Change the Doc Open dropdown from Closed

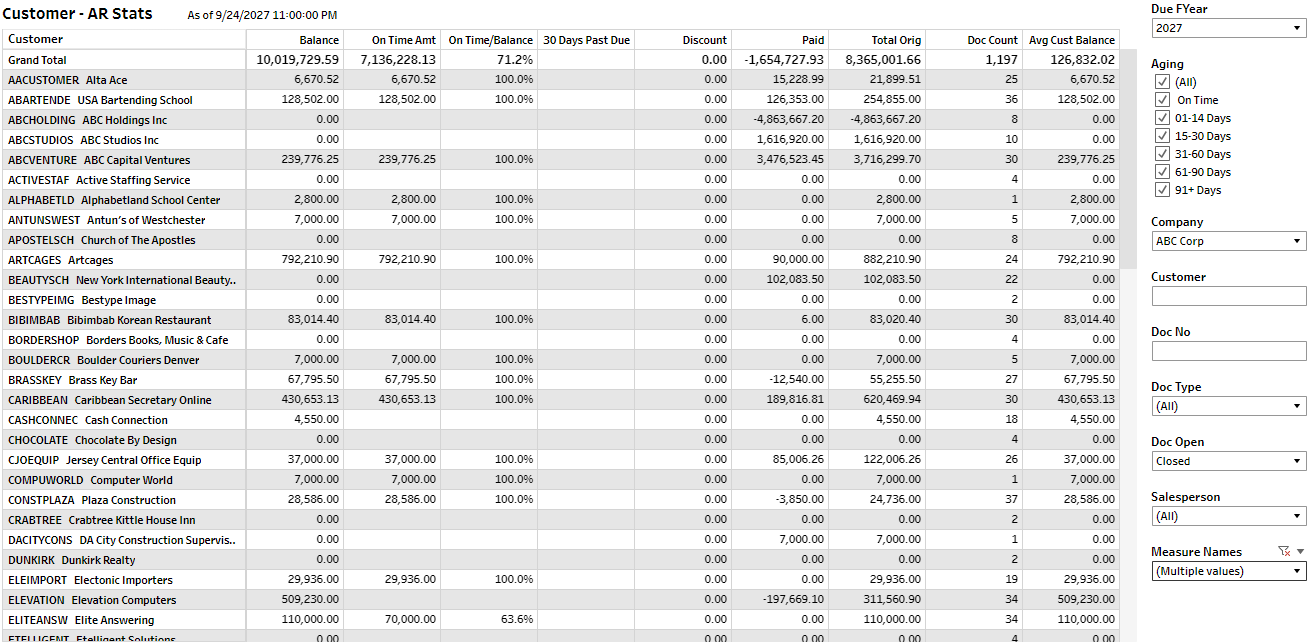tap(1228, 461)
